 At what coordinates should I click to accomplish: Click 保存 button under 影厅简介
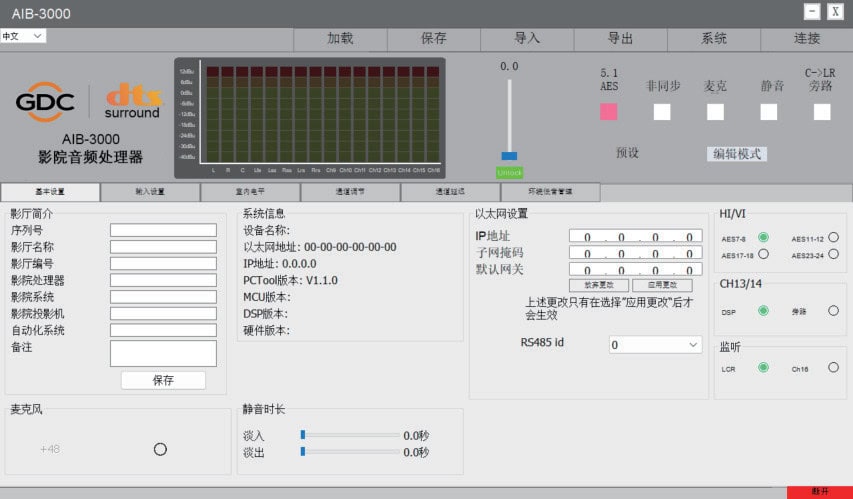(163, 380)
